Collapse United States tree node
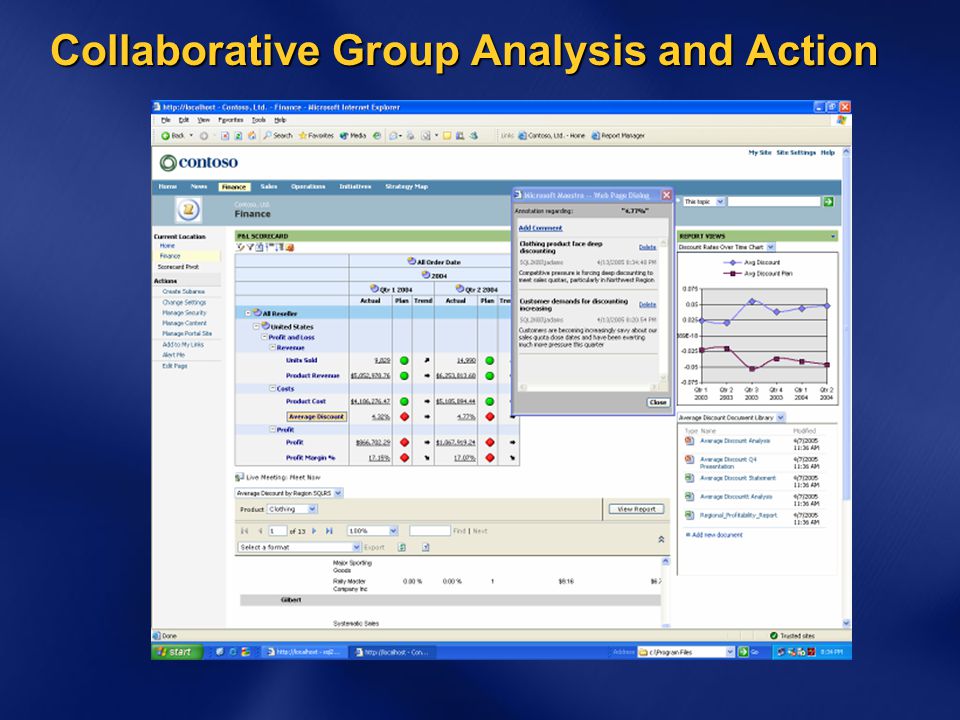The image size is (960, 720). pos(256,326)
